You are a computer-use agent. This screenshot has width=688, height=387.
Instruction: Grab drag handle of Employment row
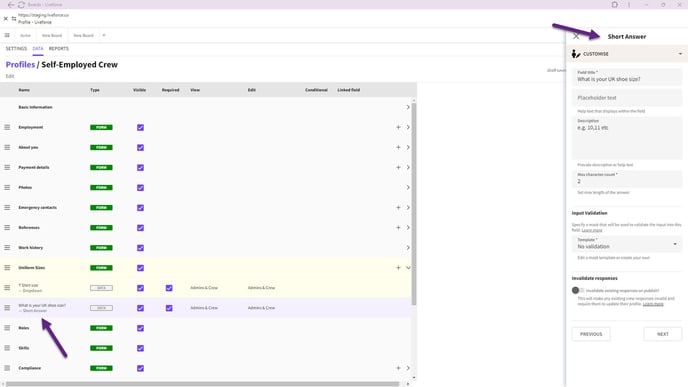pyautogui.click(x=7, y=127)
